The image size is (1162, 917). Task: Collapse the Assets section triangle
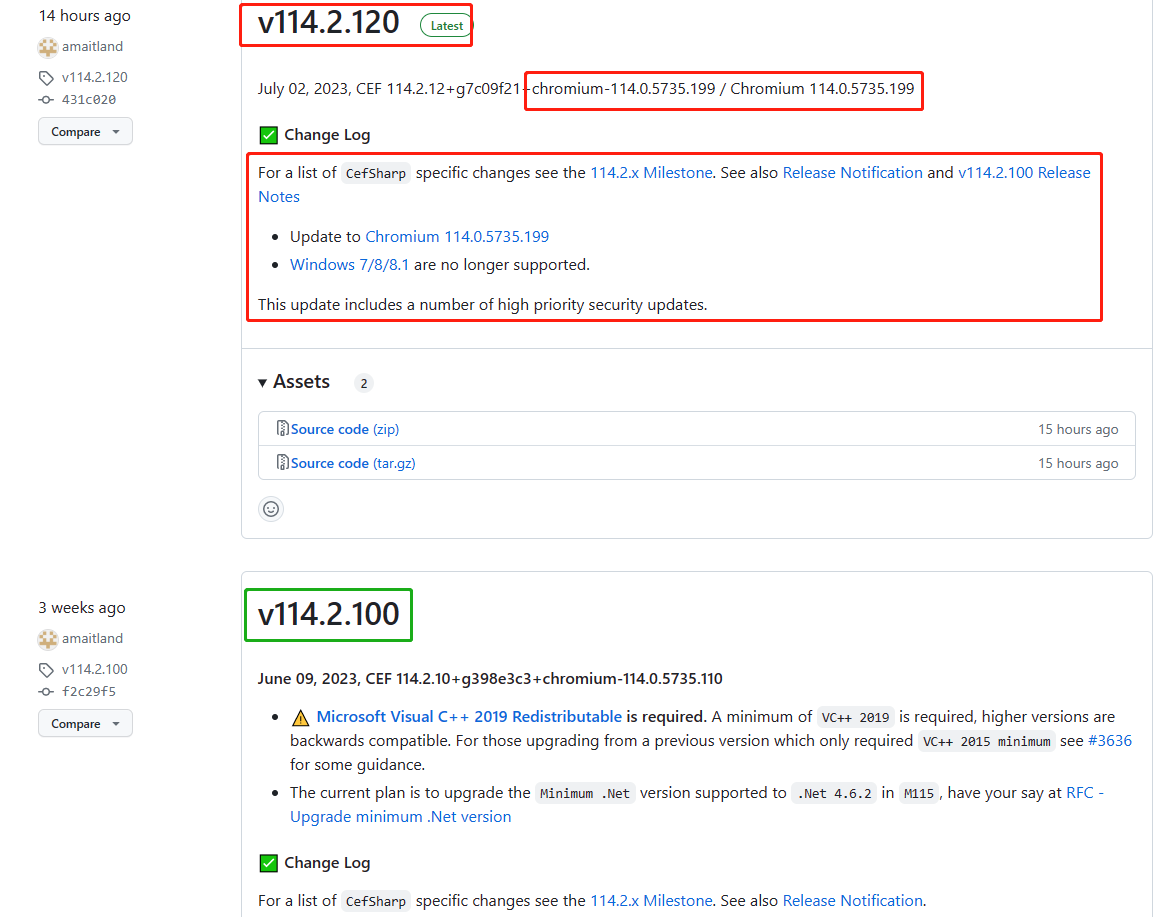262,383
